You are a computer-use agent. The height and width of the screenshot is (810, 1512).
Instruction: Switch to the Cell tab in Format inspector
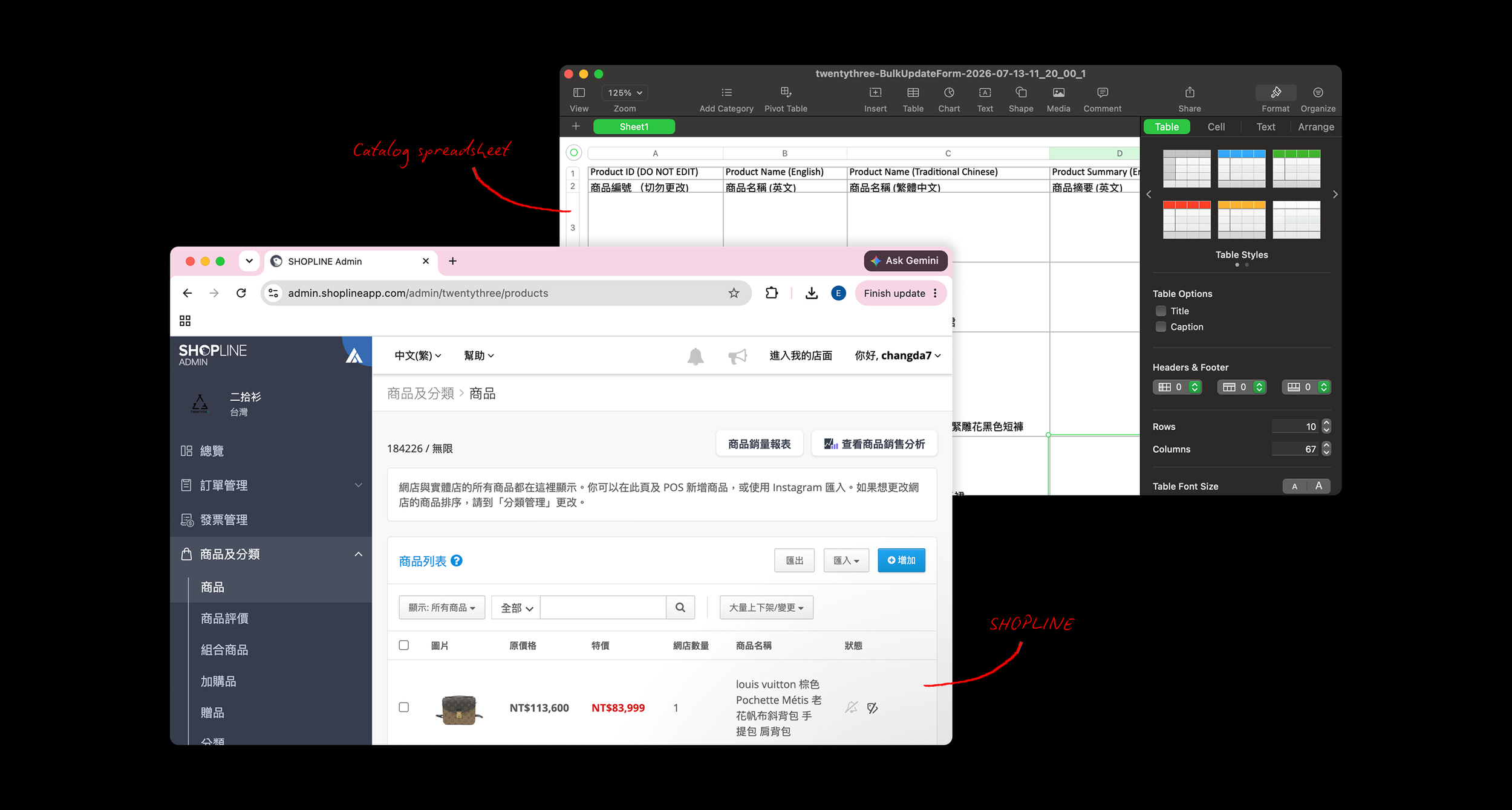(x=1216, y=127)
